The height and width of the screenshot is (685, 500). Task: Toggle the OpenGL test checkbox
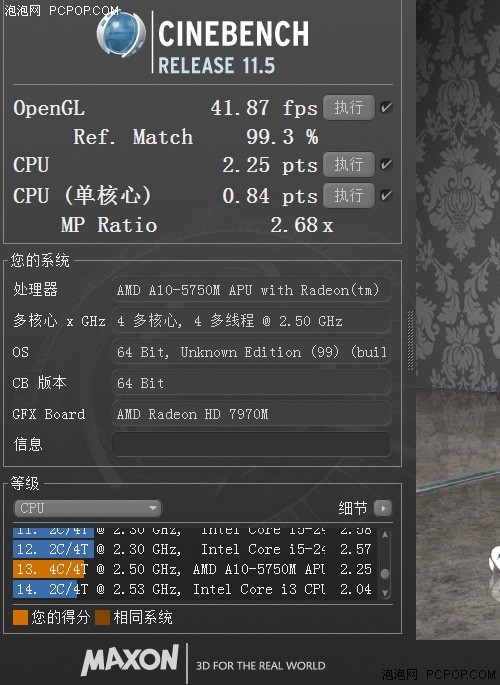click(x=386, y=107)
